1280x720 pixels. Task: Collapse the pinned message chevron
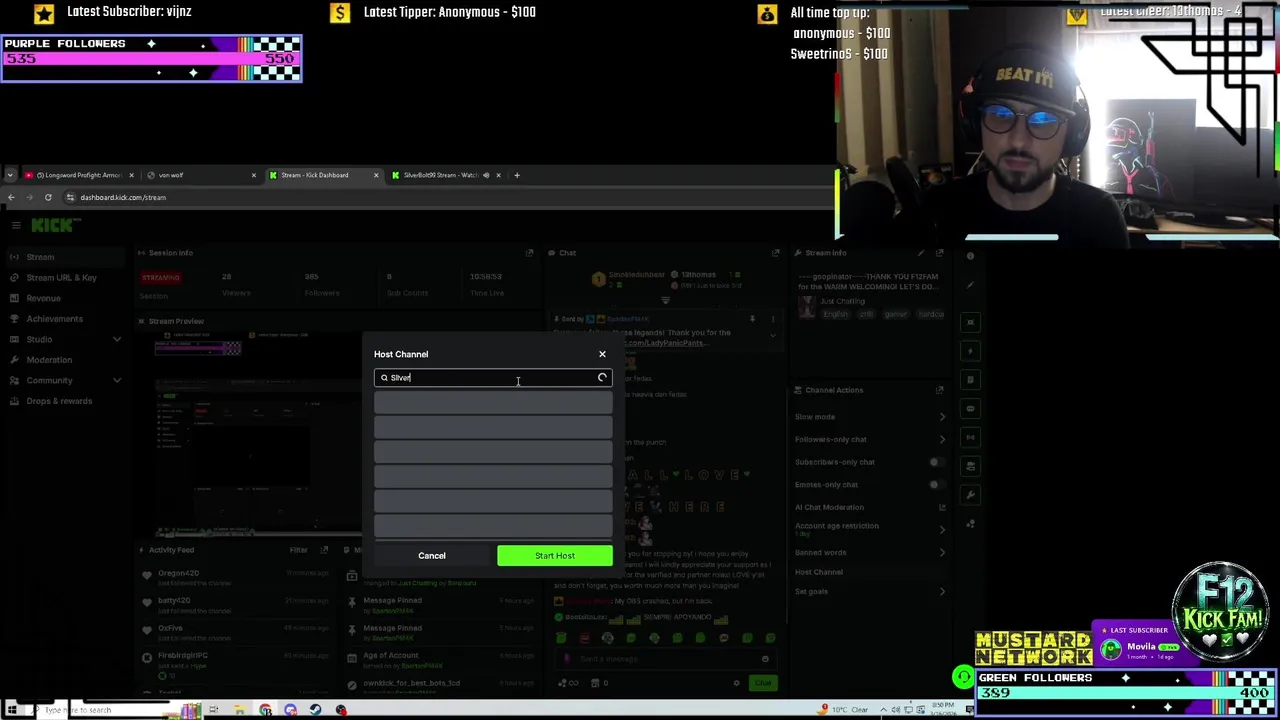pyautogui.click(x=772, y=337)
